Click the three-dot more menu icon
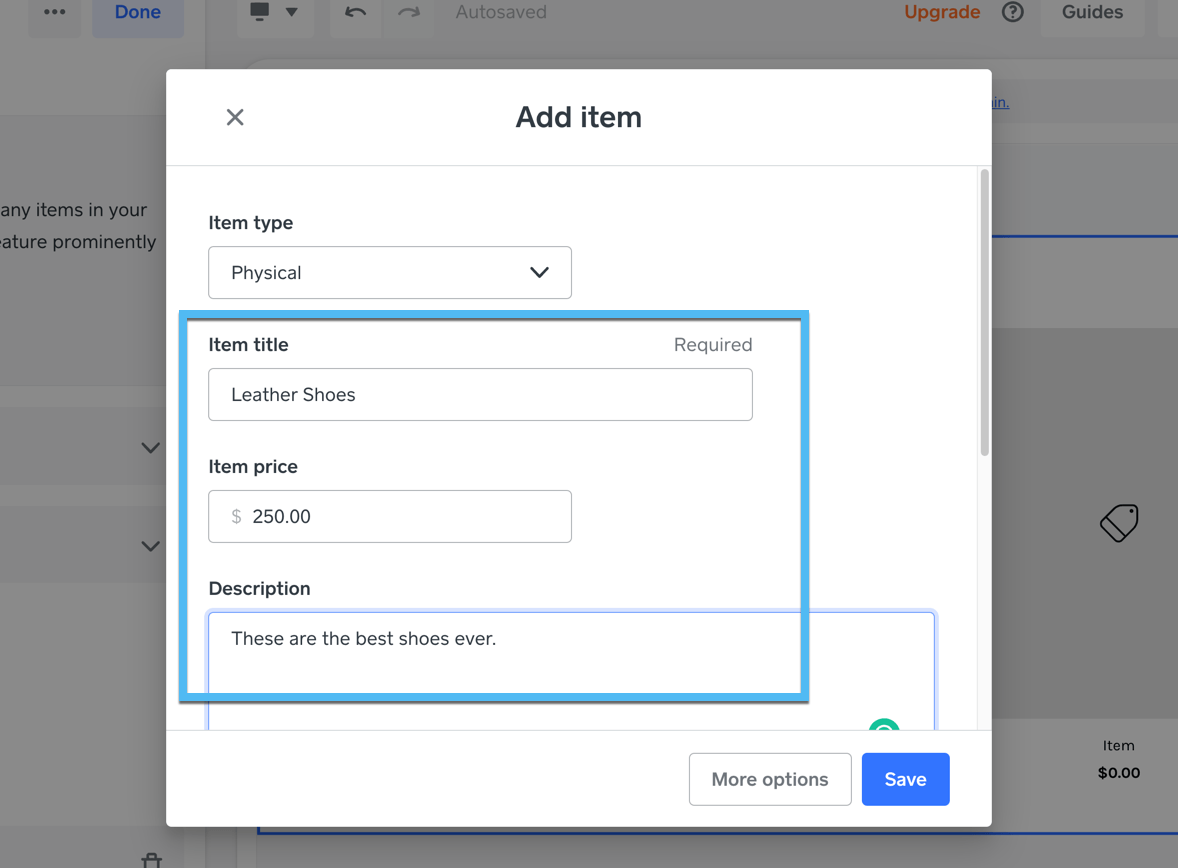Image resolution: width=1178 pixels, height=868 pixels. tap(55, 12)
